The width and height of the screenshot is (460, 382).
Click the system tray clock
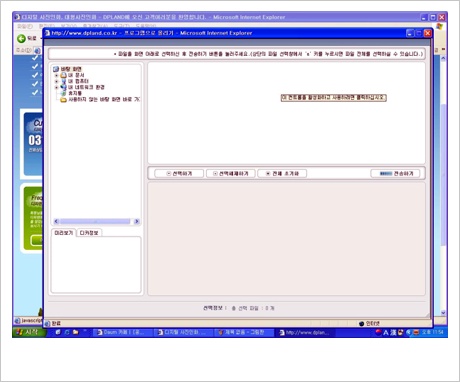[433, 332]
